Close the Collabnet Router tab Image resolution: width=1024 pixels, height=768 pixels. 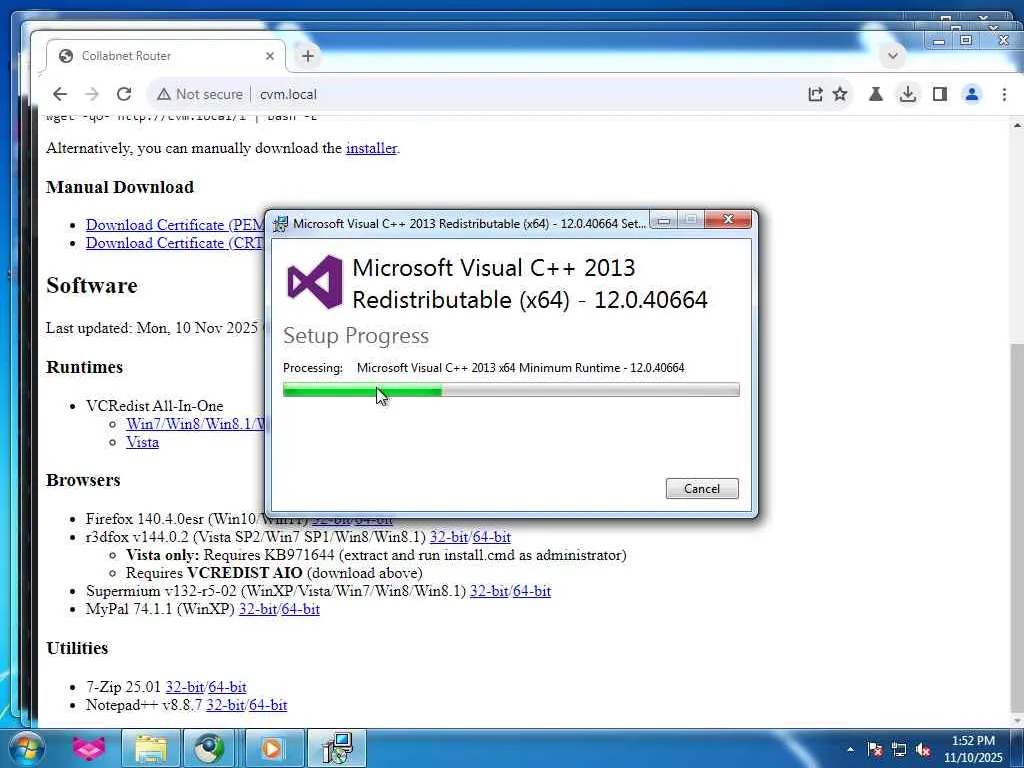pyautogui.click(x=270, y=56)
